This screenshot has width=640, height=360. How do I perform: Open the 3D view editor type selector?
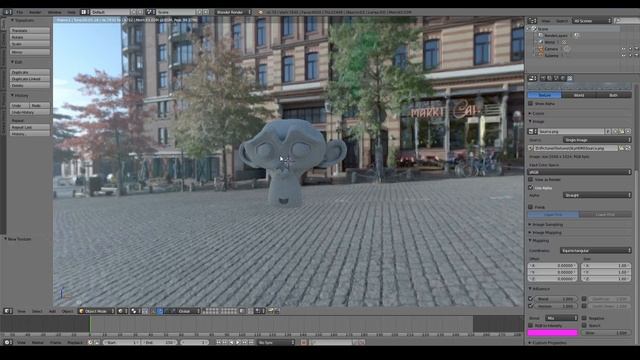pyautogui.click(x=8, y=311)
